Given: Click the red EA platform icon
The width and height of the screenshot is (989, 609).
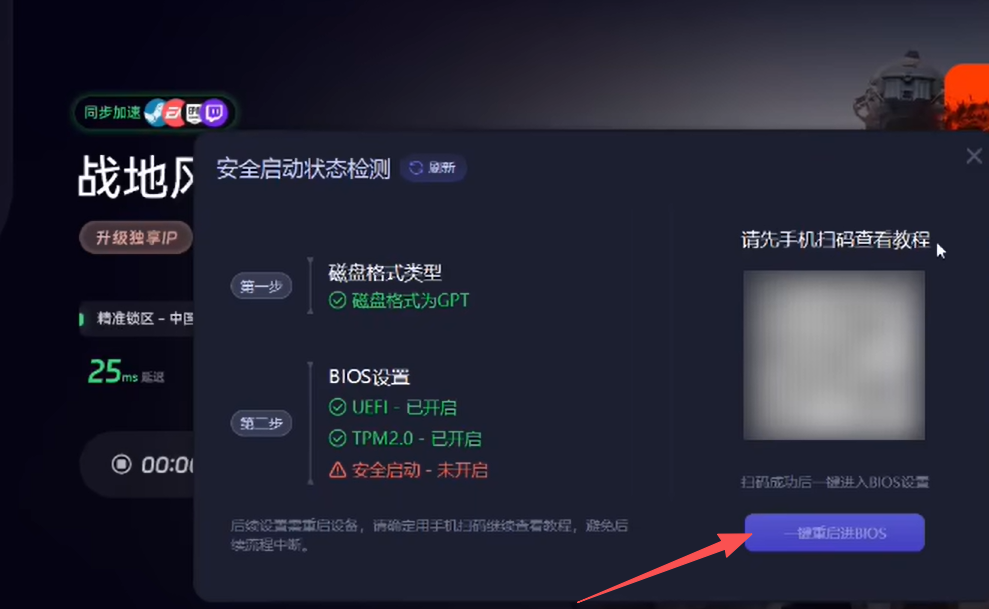Looking at the screenshot, I should click(x=173, y=113).
